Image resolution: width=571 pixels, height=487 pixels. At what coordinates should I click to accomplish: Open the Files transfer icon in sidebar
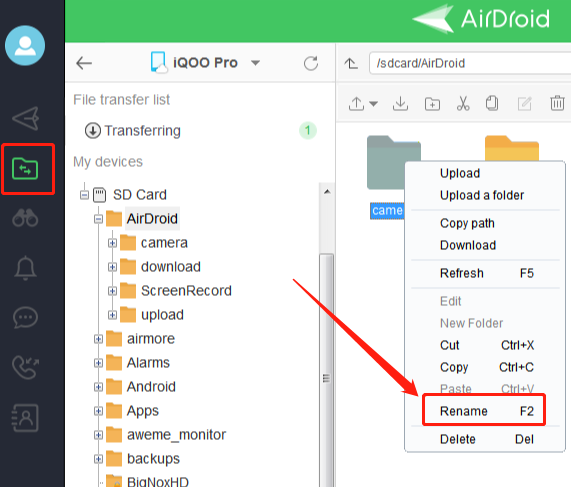coord(25,169)
